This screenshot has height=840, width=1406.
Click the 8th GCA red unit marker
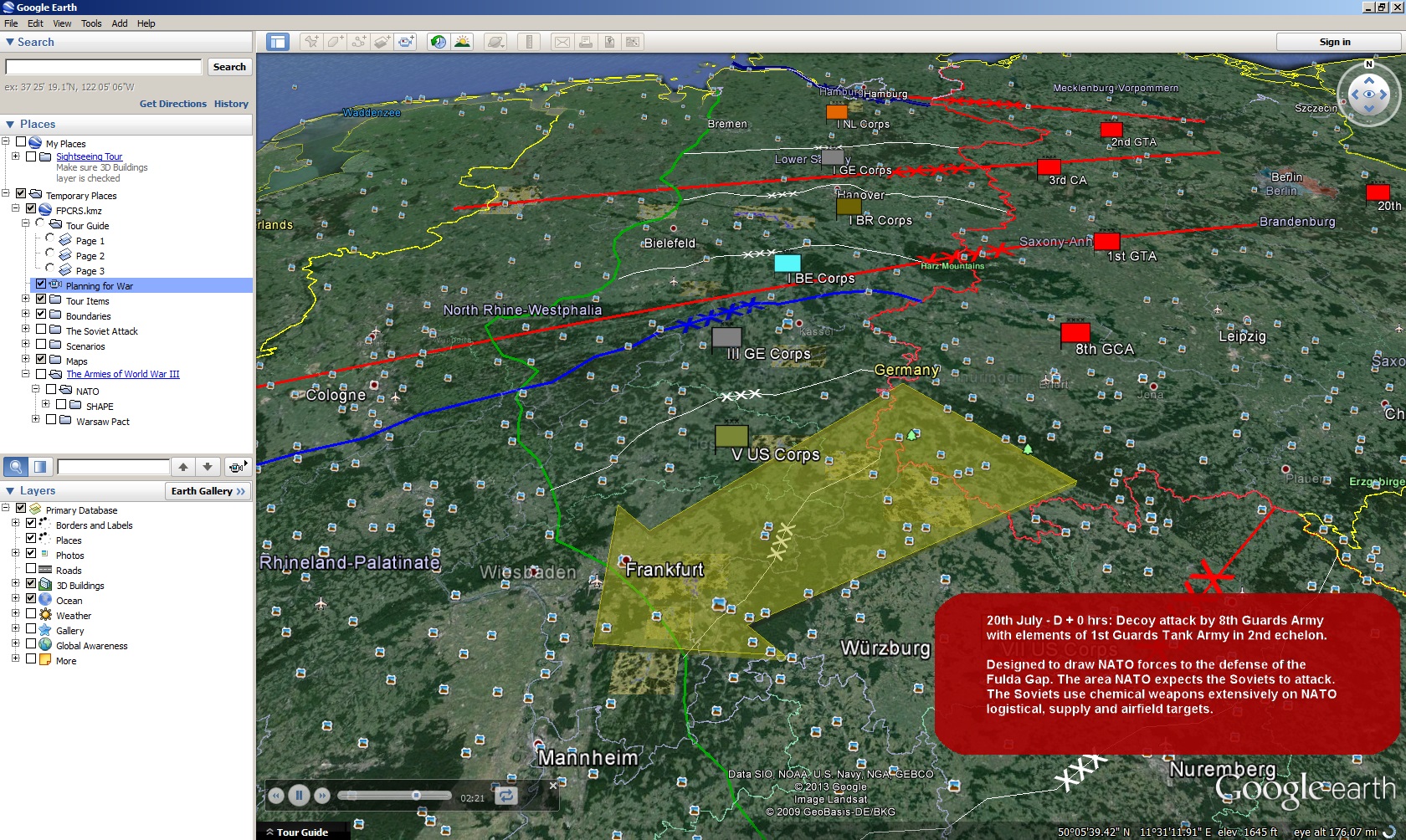pyautogui.click(x=1075, y=332)
